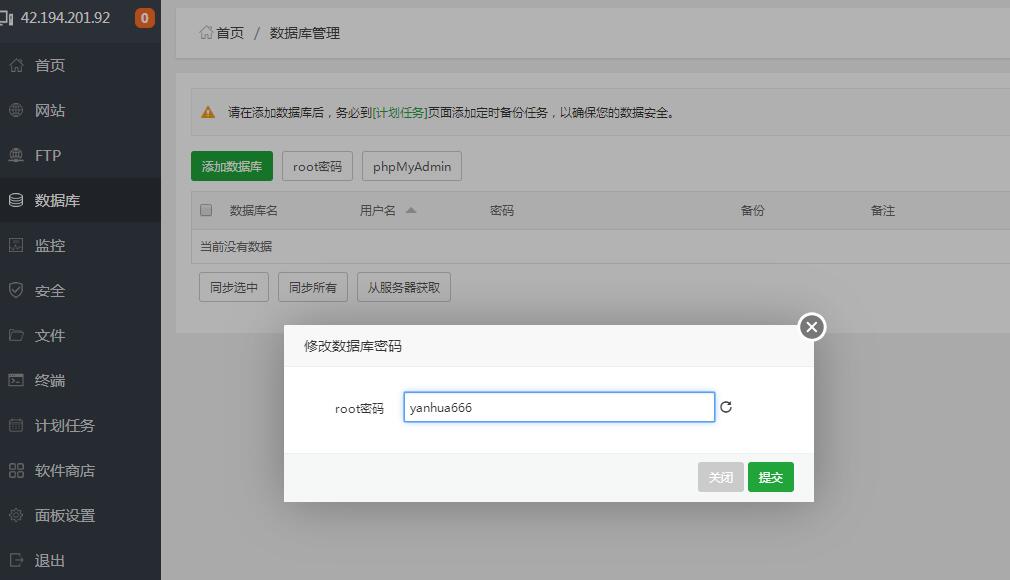
Task: Sort by username column arrow
Action: coord(411,211)
